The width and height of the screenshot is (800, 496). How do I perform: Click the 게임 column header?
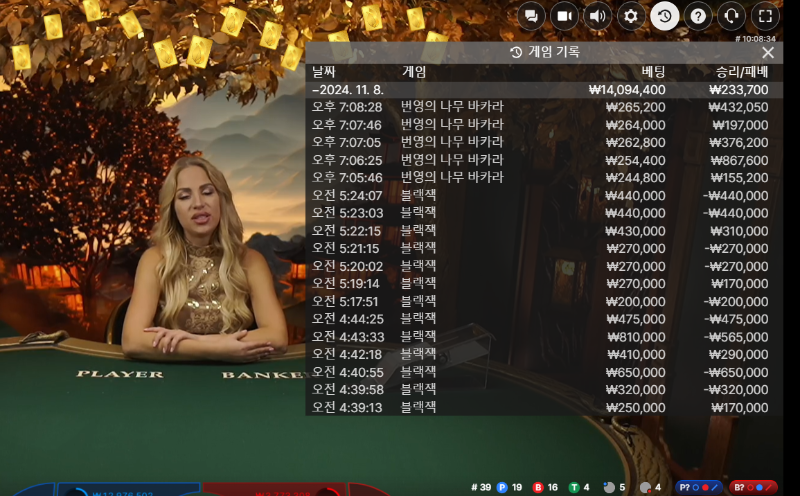(x=414, y=72)
